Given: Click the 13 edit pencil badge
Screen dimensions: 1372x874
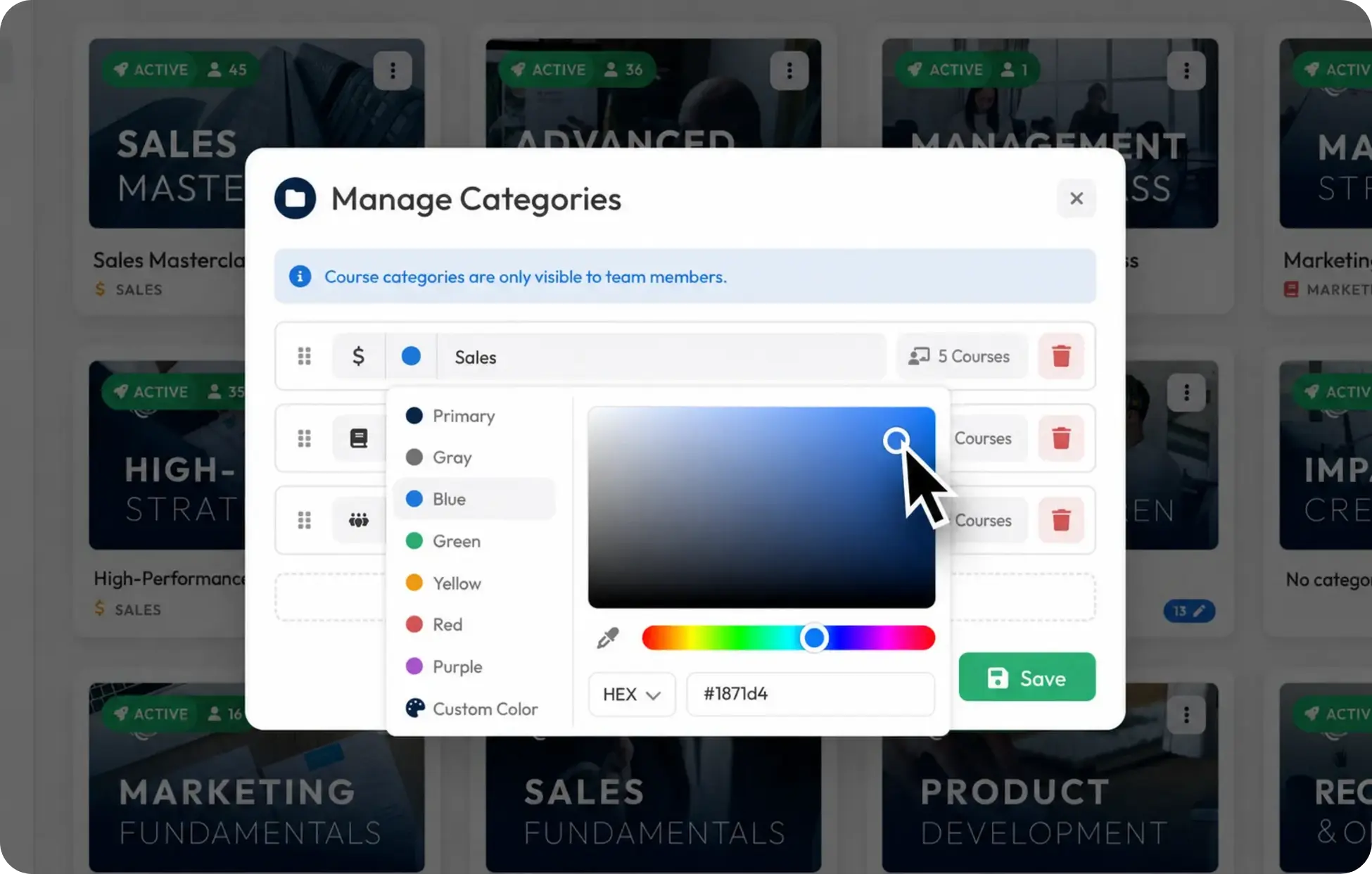Looking at the screenshot, I should [1189, 611].
